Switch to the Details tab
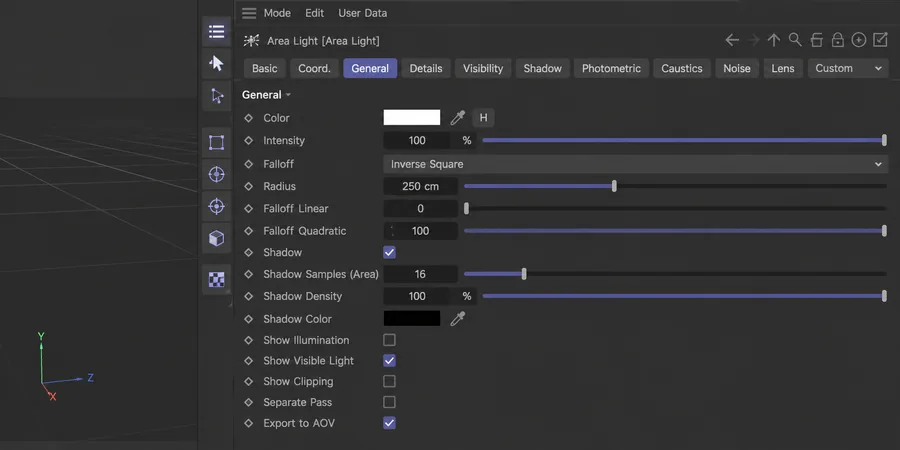Viewport: 900px width, 450px height. [x=426, y=68]
